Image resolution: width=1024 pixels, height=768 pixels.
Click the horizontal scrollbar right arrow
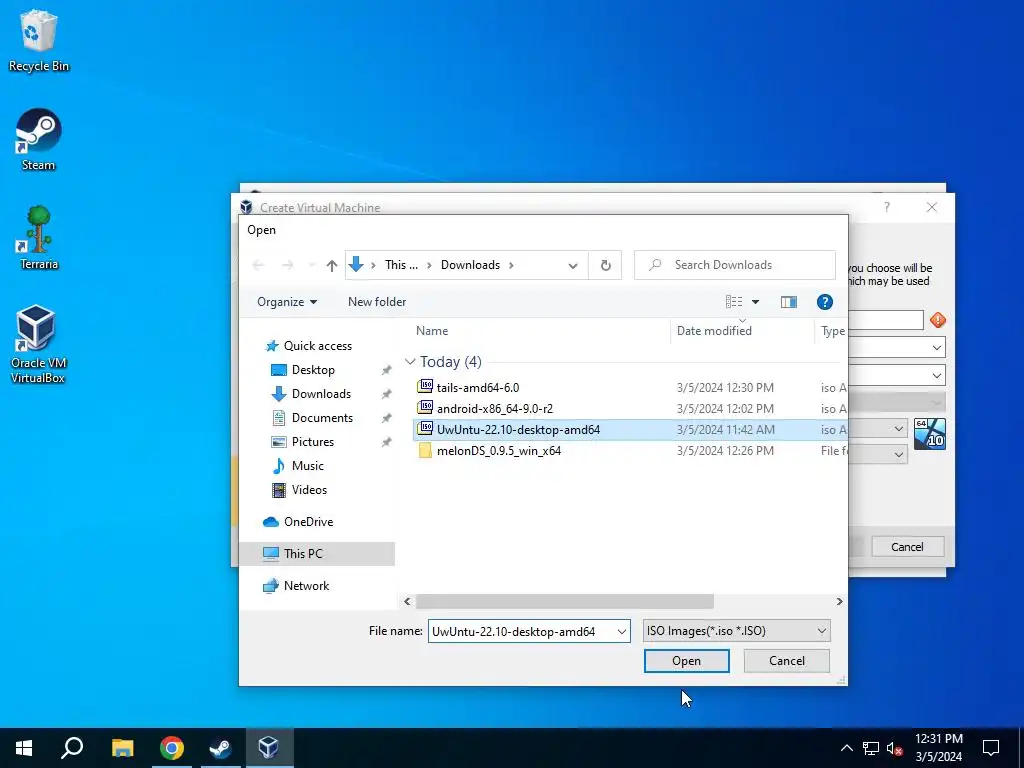[x=839, y=601]
